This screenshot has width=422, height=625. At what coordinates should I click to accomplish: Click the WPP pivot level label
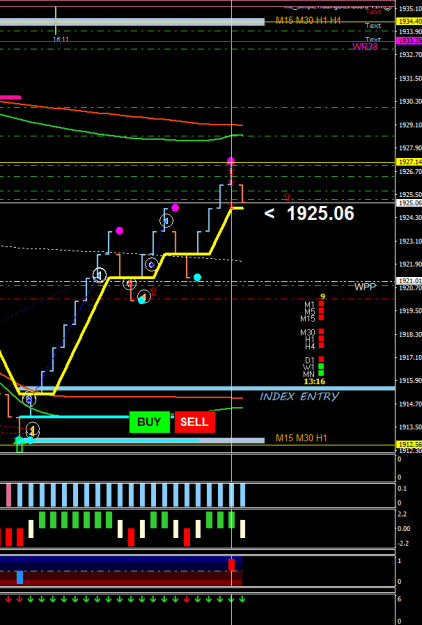[x=365, y=287]
